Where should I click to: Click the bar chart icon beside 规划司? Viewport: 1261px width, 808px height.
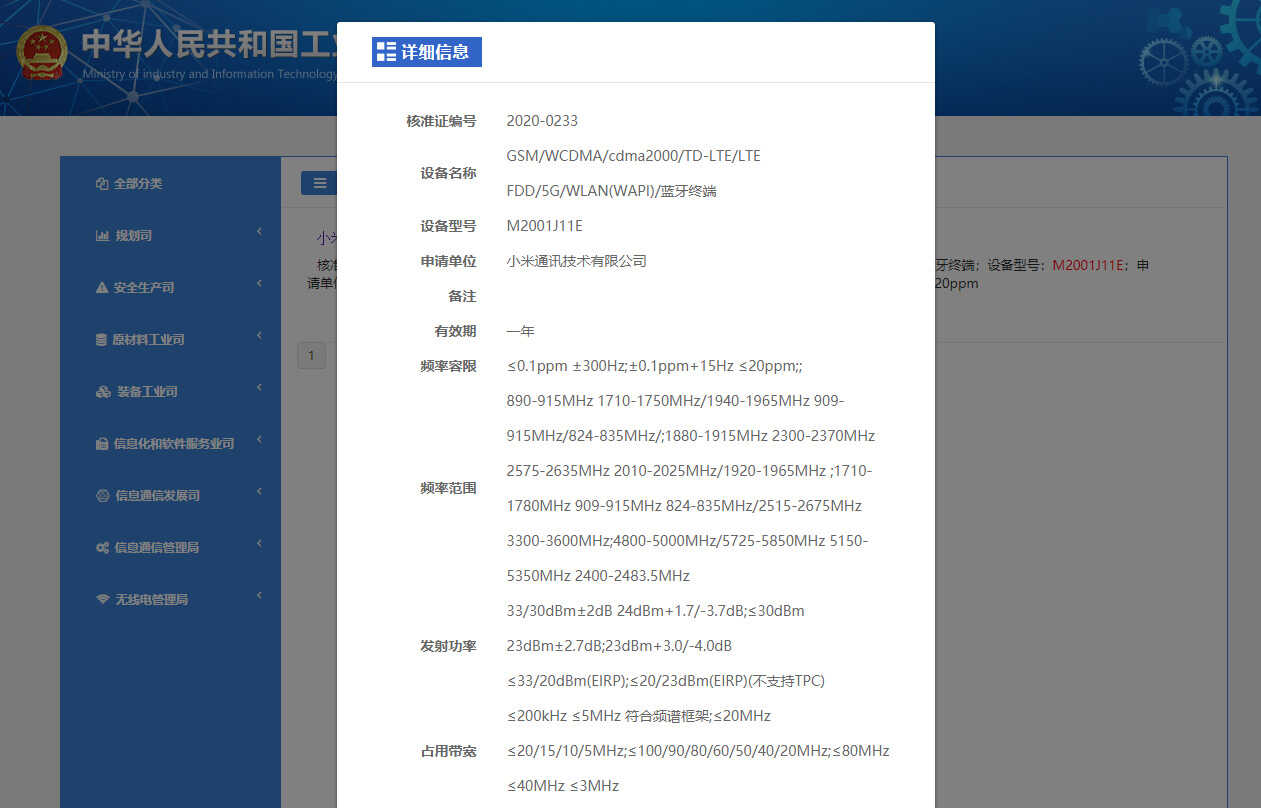(102, 236)
